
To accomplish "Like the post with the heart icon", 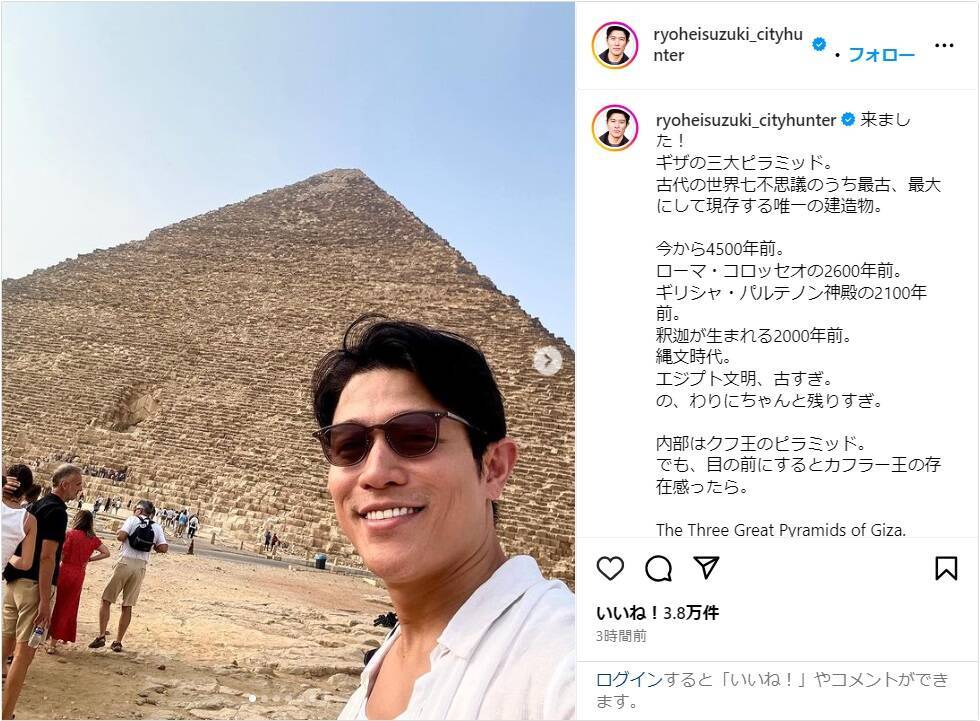I will [x=610, y=569].
